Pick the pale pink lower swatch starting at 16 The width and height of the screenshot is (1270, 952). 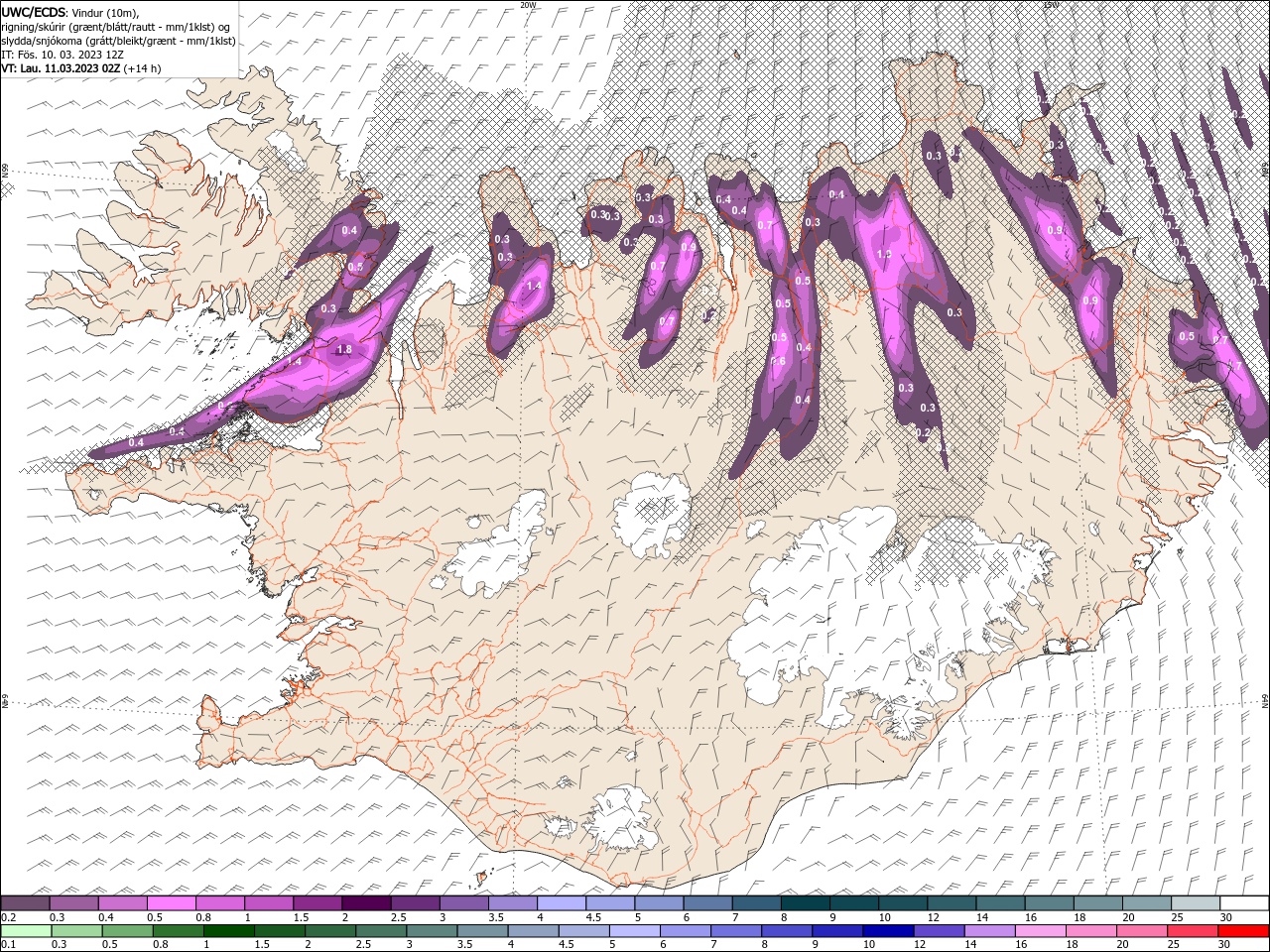[x=1040, y=931]
